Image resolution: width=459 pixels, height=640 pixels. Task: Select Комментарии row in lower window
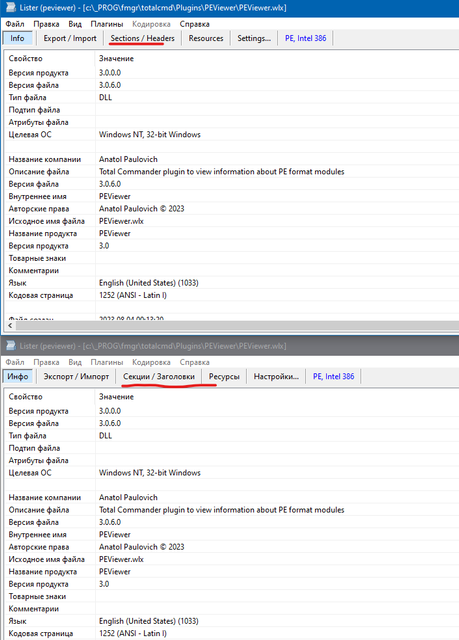(232, 609)
